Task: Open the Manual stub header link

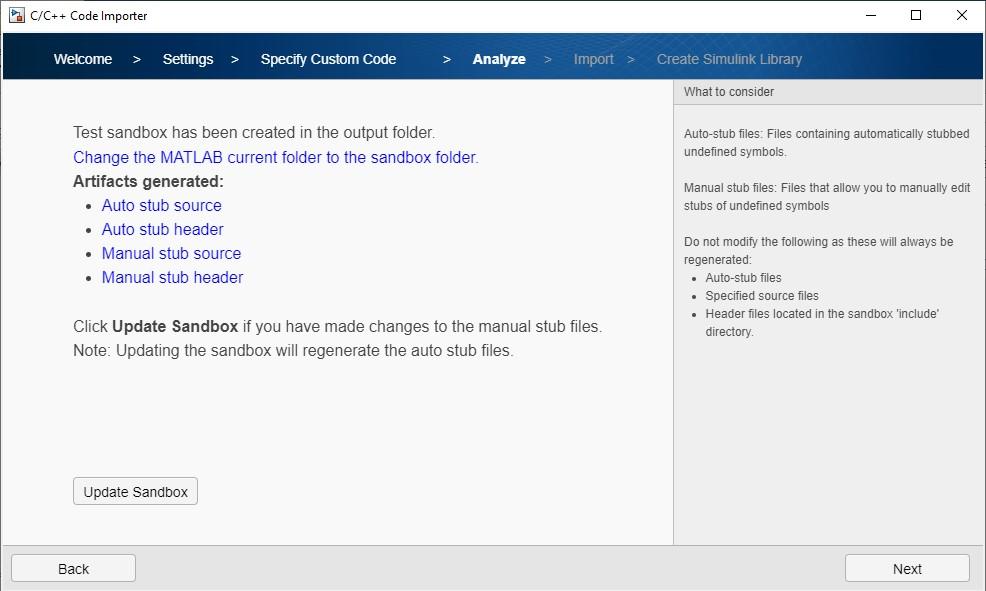Action: 172,277
